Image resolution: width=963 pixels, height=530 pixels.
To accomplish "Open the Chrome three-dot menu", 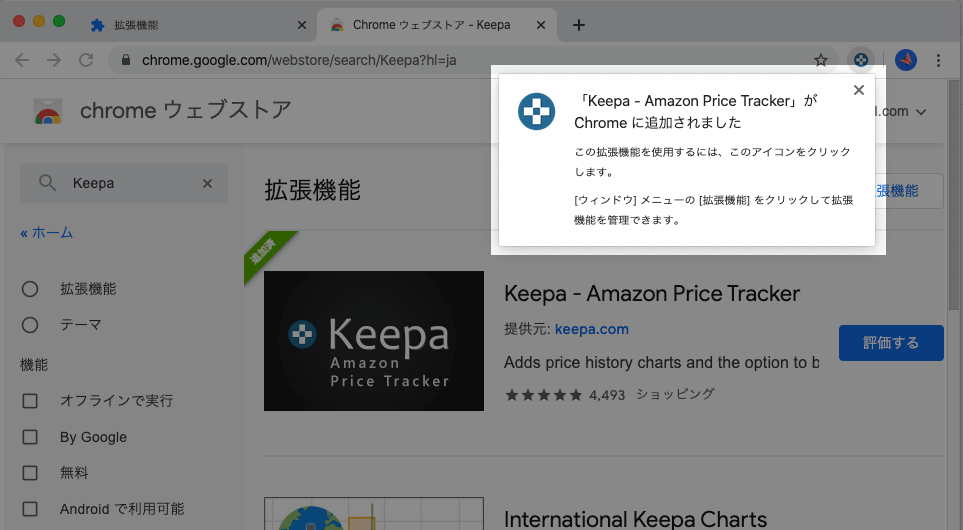I will point(939,60).
